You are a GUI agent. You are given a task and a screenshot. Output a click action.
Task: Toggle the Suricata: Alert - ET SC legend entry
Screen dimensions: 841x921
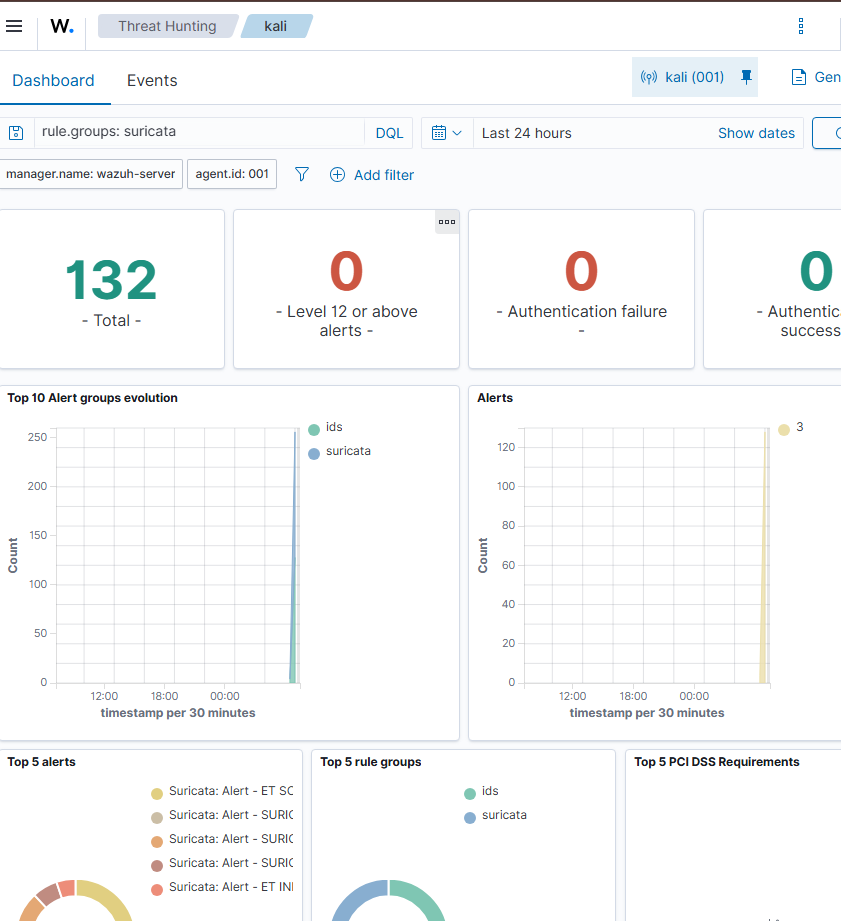coord(222,792)
